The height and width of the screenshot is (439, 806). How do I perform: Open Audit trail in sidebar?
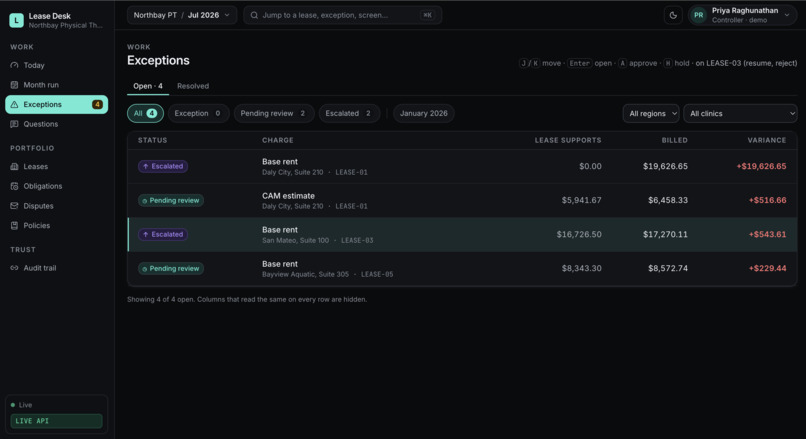[x=57, y=268]
